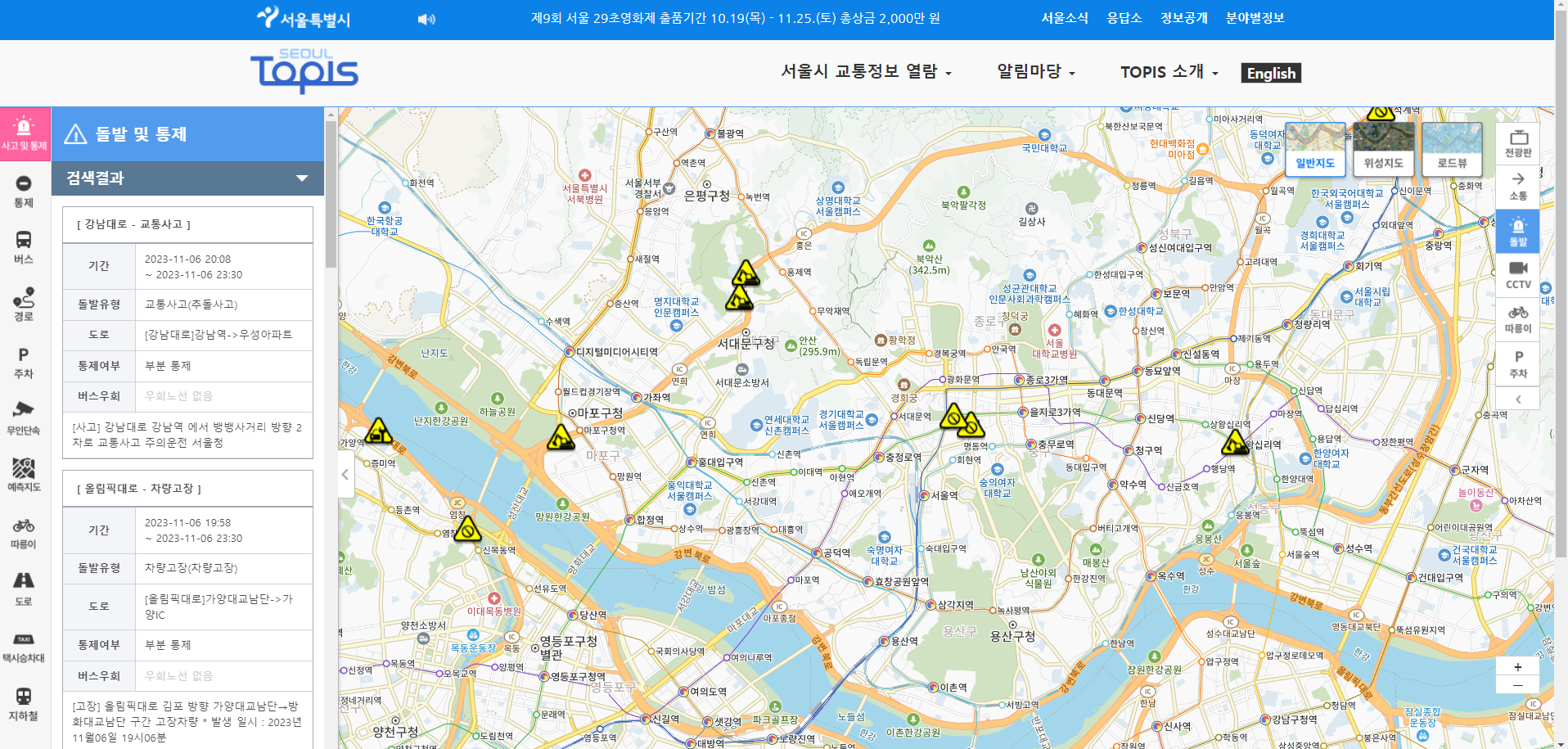This screenshot has width=1568, height=749.
Task: Collapse the left panel with the chevron
Action: coord(345,473)
